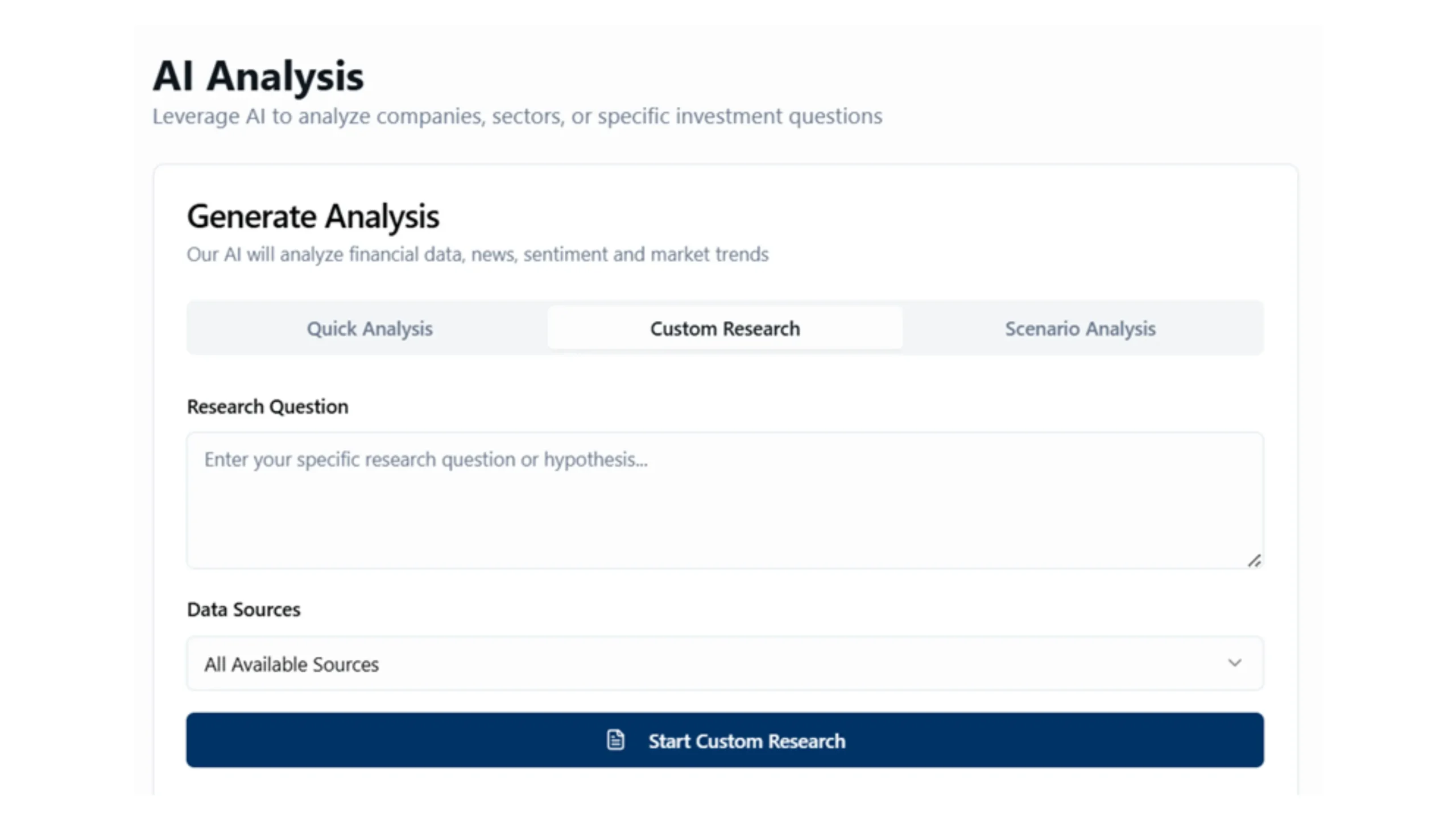Click the Start Custom Research button
1456x819 pixels.
pos(725,741)
